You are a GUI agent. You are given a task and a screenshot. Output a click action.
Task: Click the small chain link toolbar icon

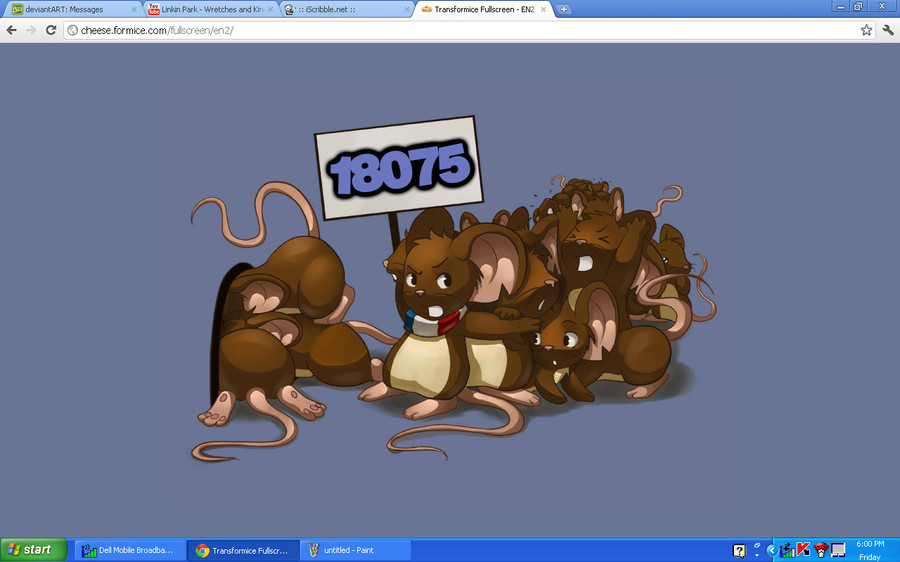pos(757,545)
